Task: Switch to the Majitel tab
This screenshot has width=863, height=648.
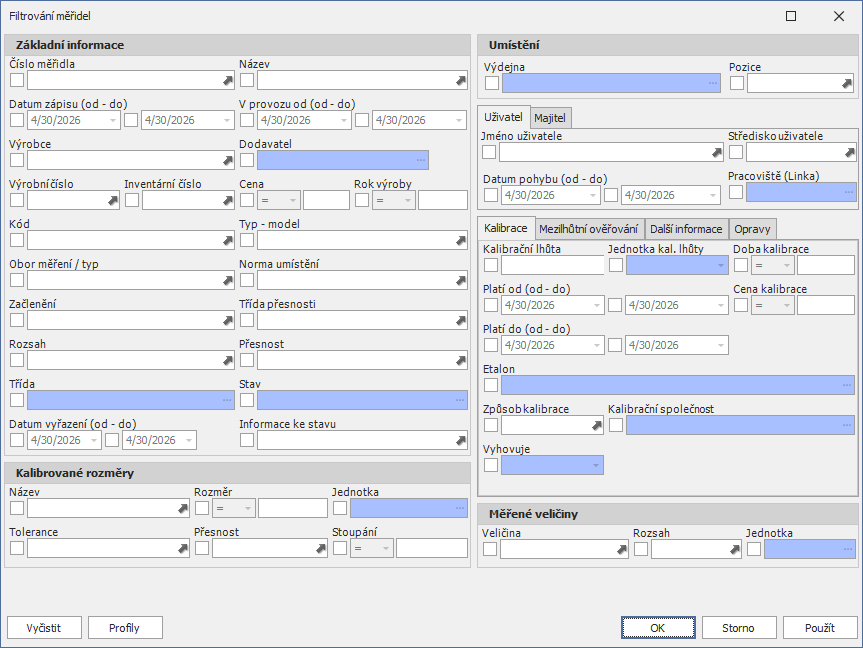Action: click(x=550, y=118)
